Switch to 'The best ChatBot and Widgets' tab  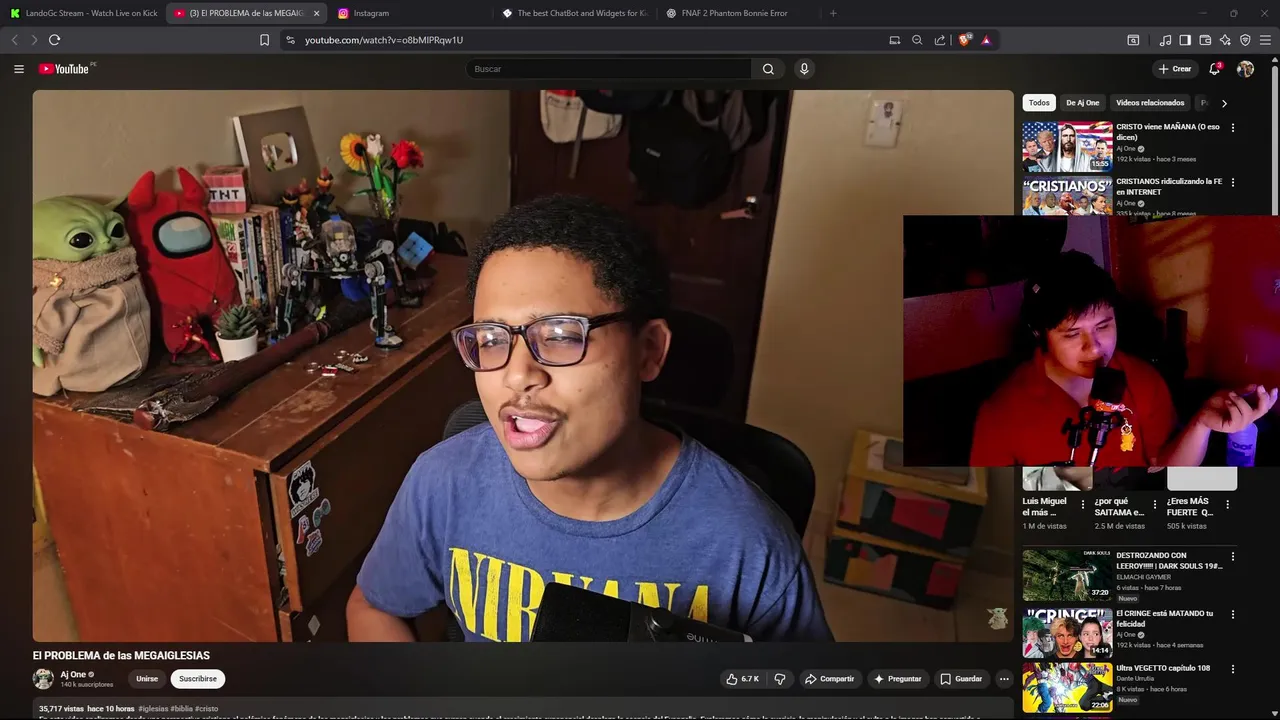575,13
